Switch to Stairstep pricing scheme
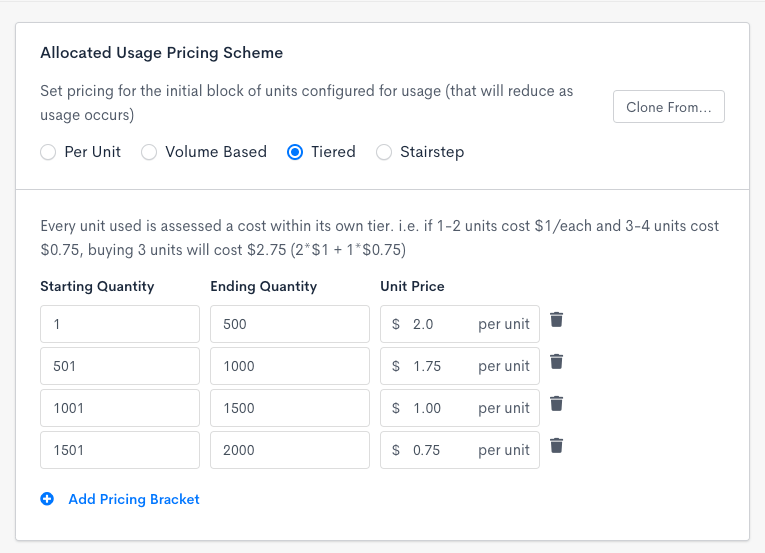The image size is (765, 553). (x=384, y=153)
